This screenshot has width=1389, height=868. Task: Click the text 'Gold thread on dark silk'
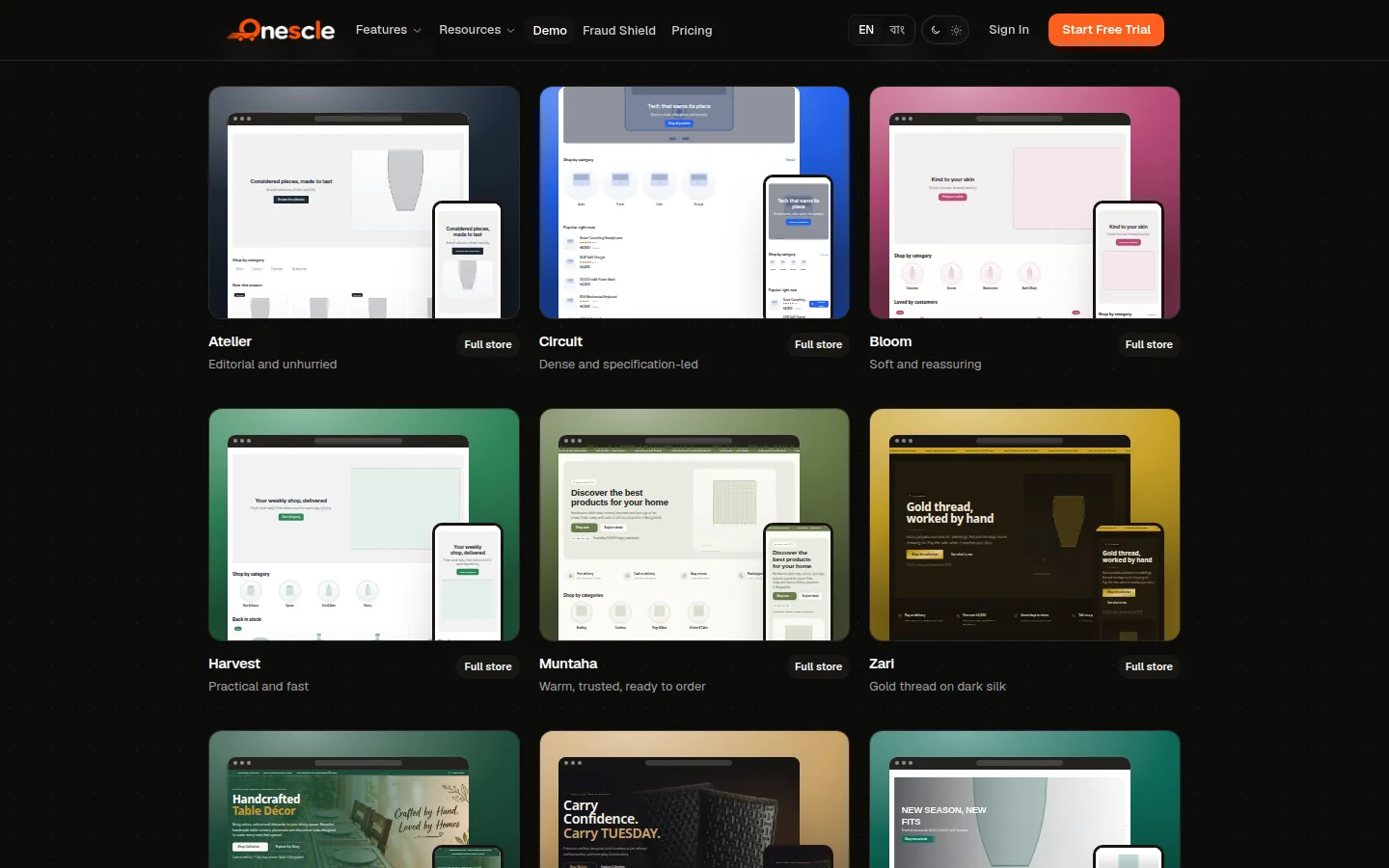point(938,687)
